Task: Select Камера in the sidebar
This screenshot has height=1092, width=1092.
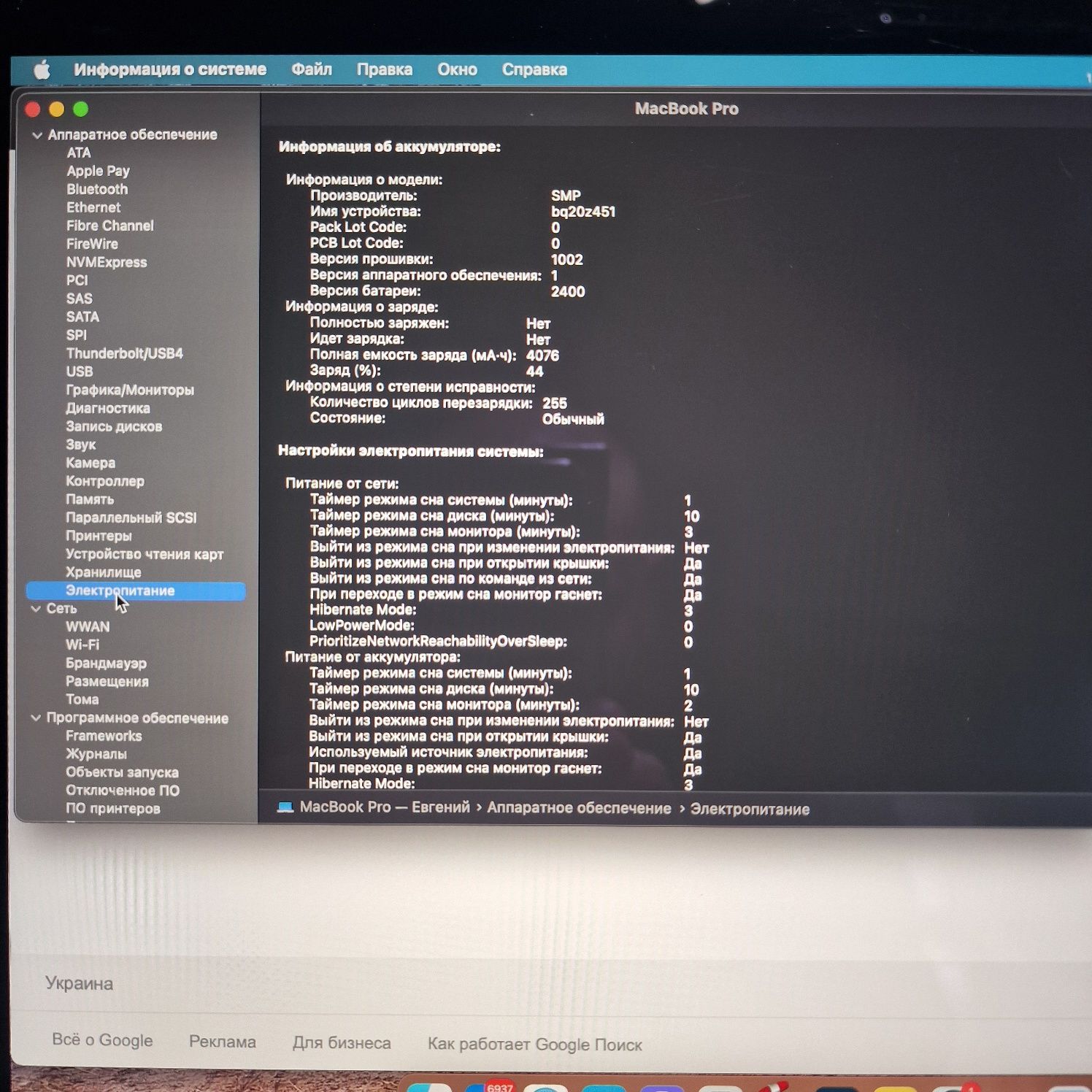Action: point(91,463)
